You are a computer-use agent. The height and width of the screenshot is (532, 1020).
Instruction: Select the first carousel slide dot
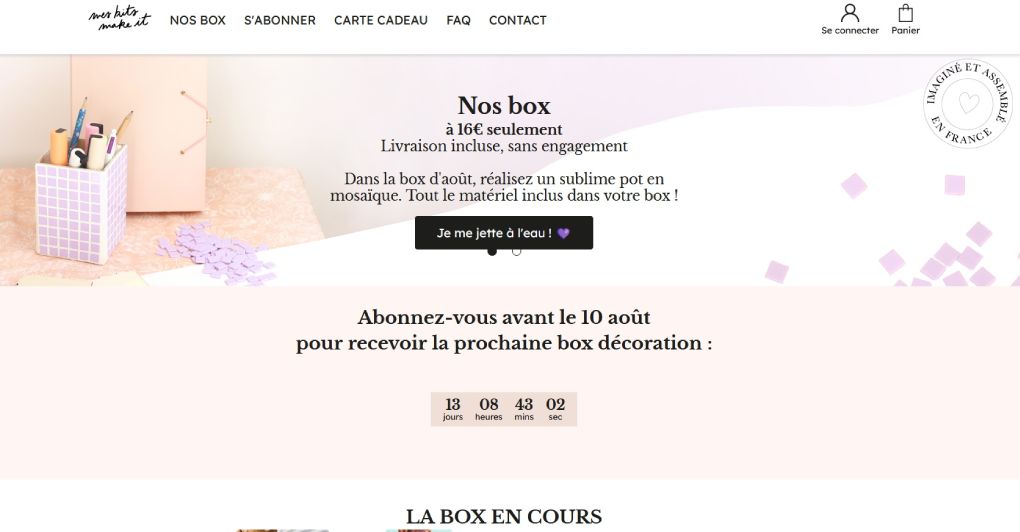(492, 252)
